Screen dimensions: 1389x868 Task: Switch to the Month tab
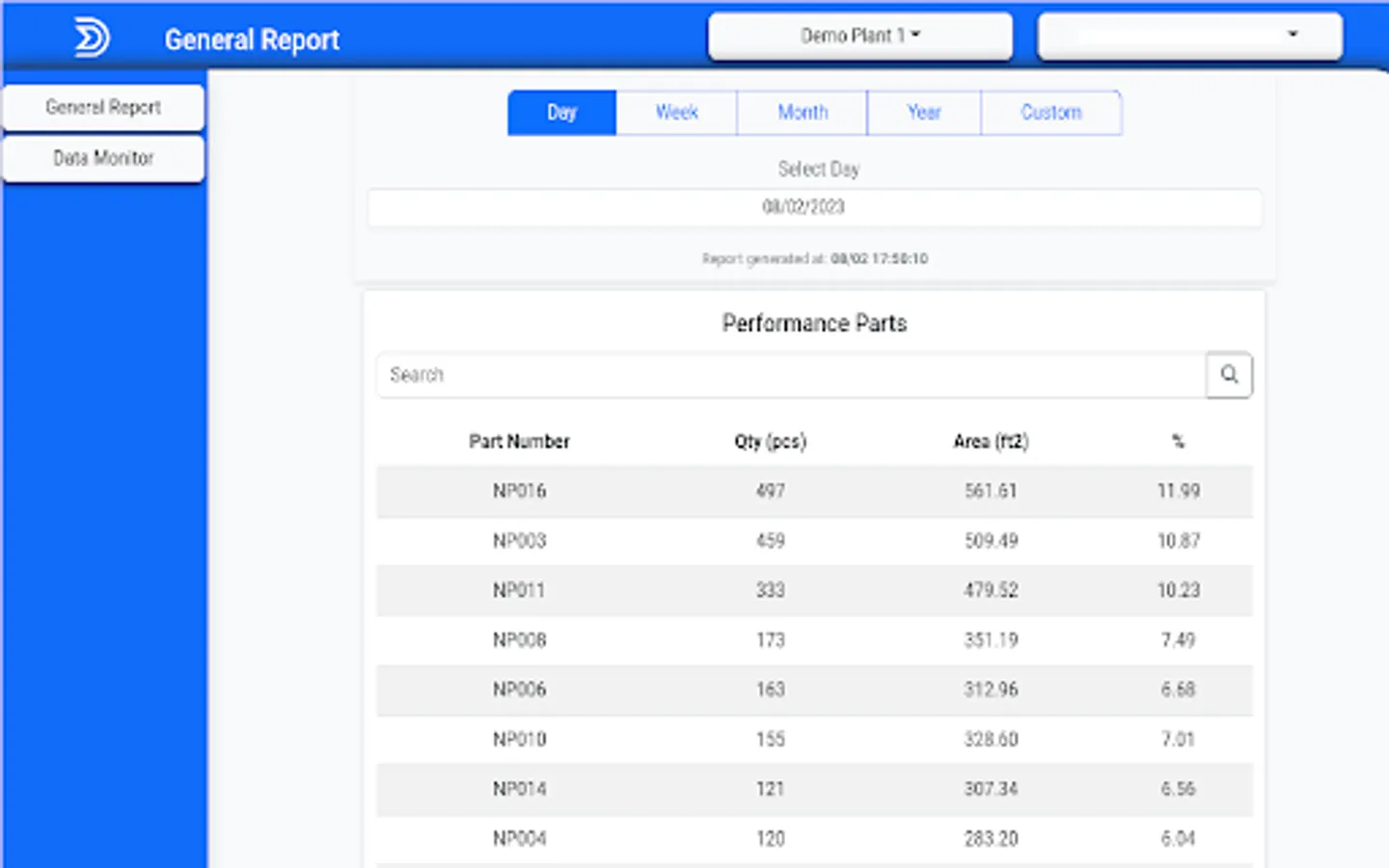(x=803, y=113)
